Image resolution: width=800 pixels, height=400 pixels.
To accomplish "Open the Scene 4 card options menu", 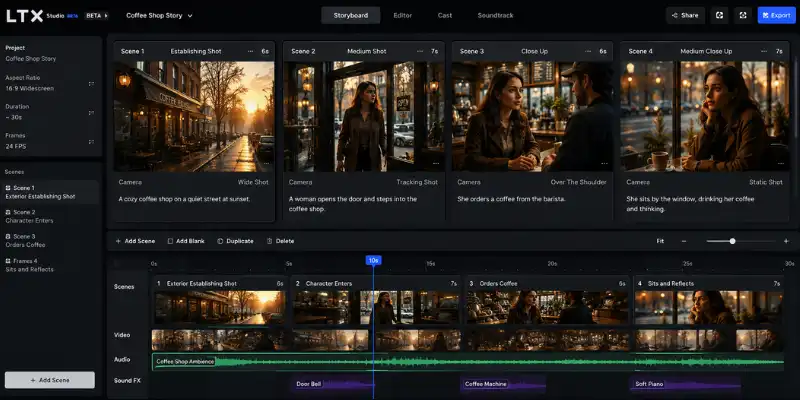I will [764, 51].
